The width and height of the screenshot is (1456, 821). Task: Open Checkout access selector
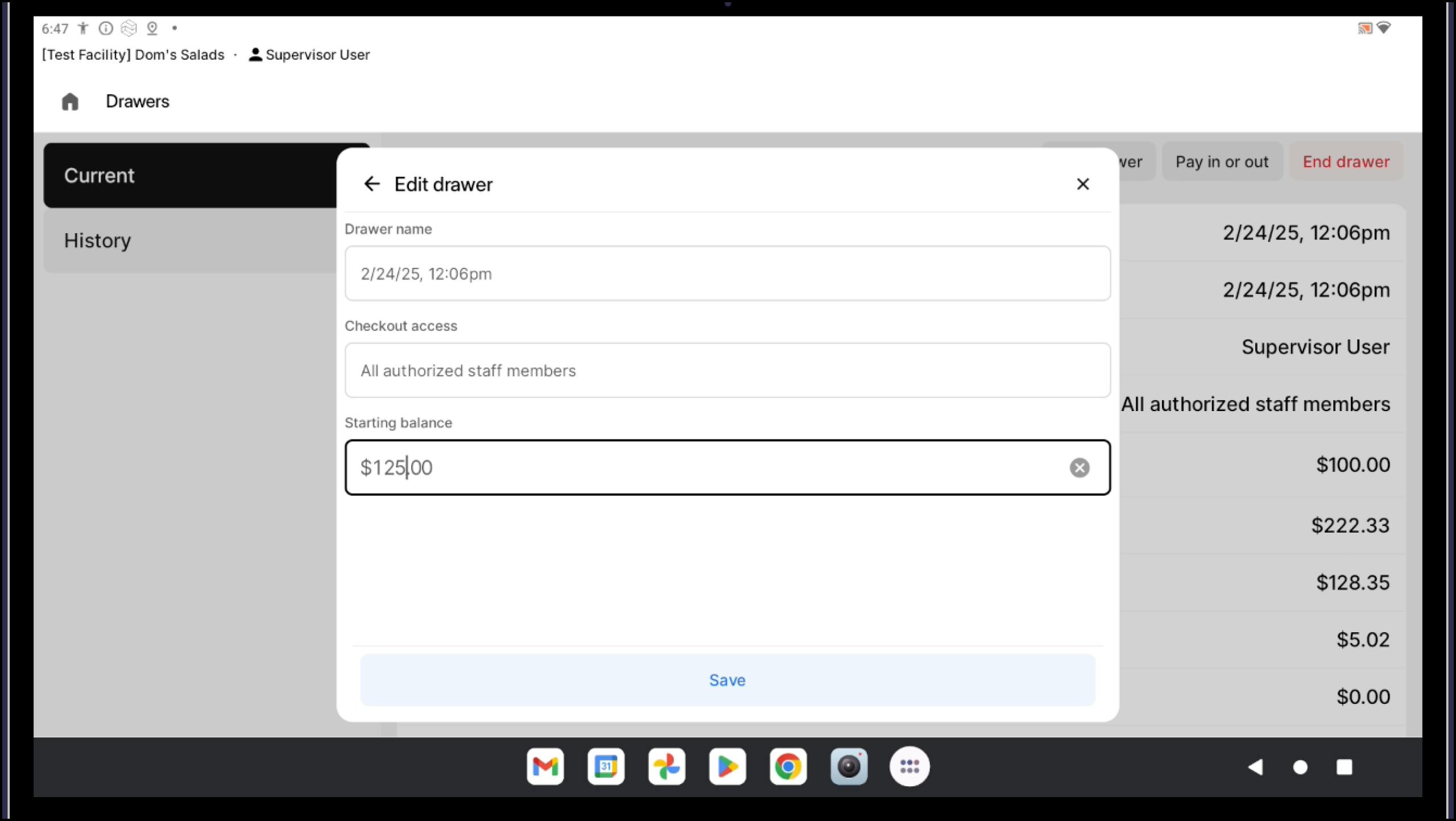pyautogui.click(x=727, y=370)
